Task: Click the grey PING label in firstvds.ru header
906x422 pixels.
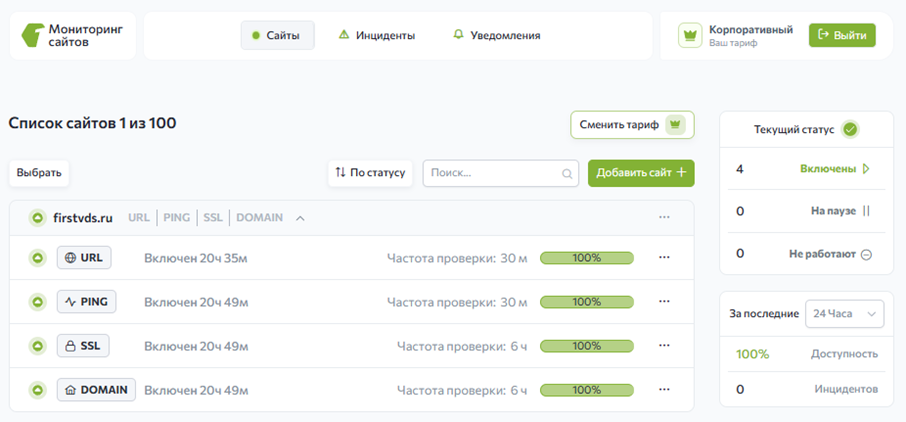Action: coord(176,218)
